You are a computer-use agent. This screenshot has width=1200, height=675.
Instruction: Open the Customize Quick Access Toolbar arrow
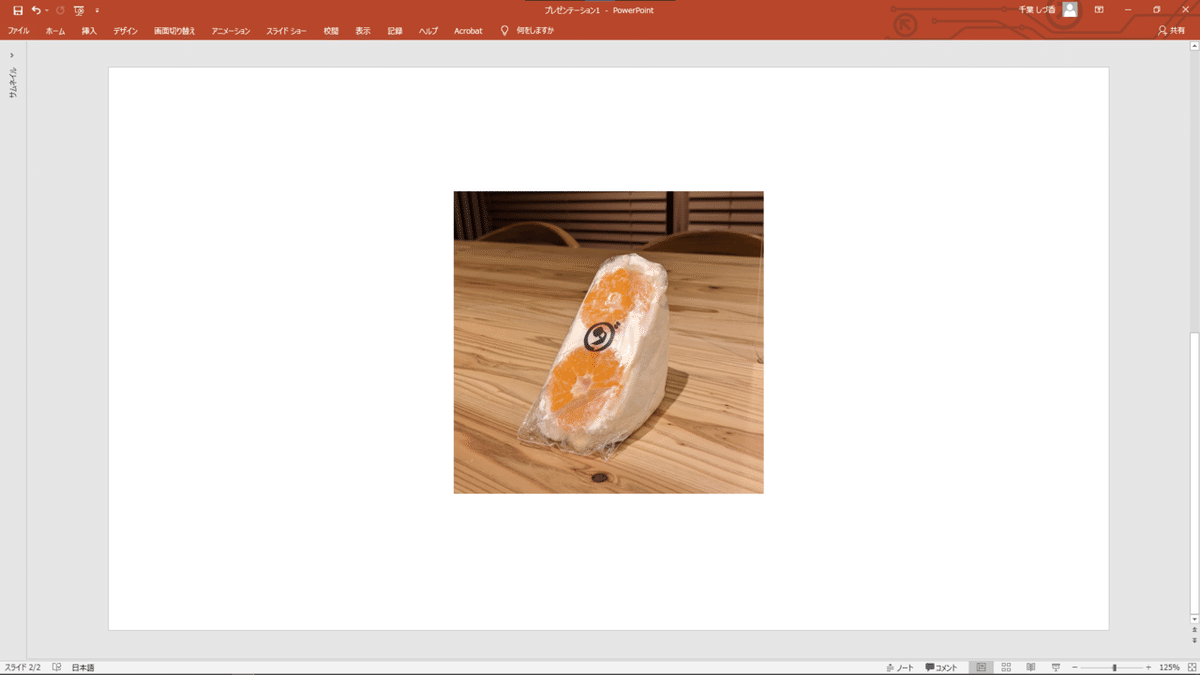click(x=97, y=10)
